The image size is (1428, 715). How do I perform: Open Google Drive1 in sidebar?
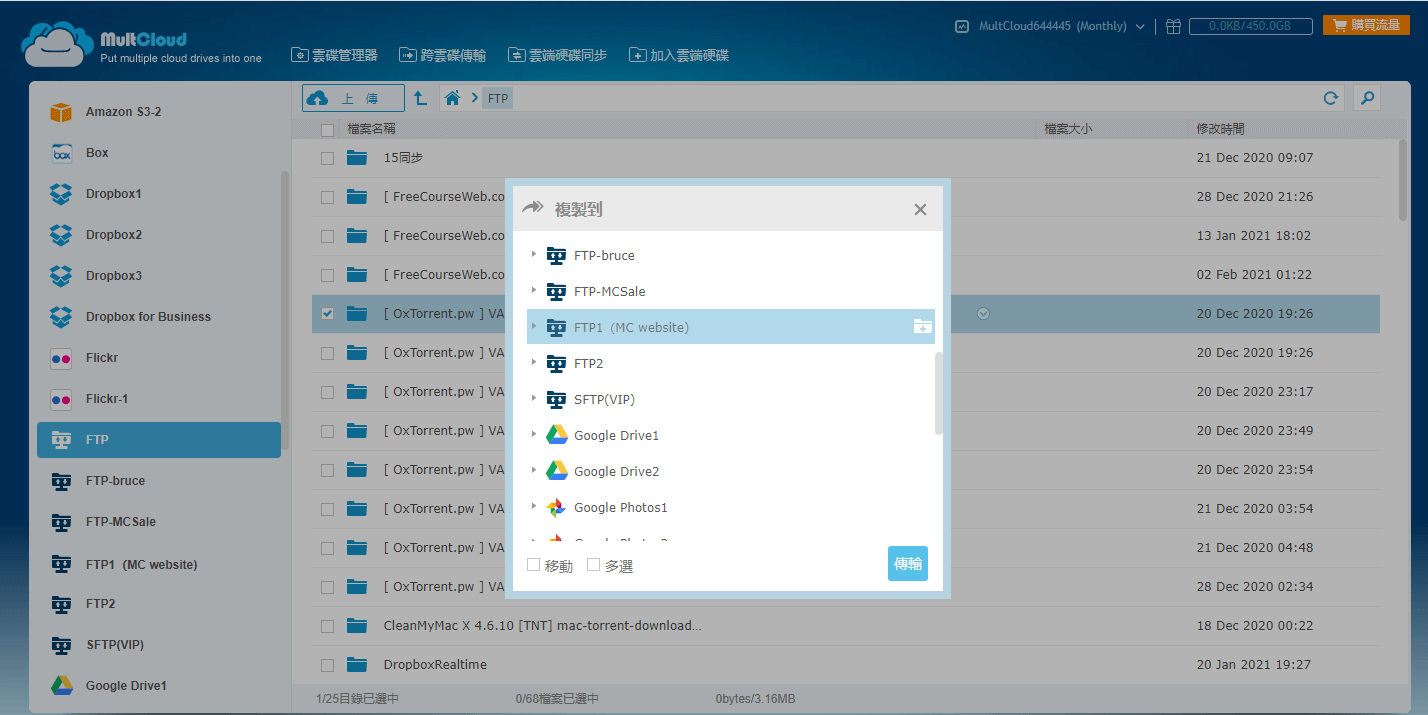coord(159,686)
